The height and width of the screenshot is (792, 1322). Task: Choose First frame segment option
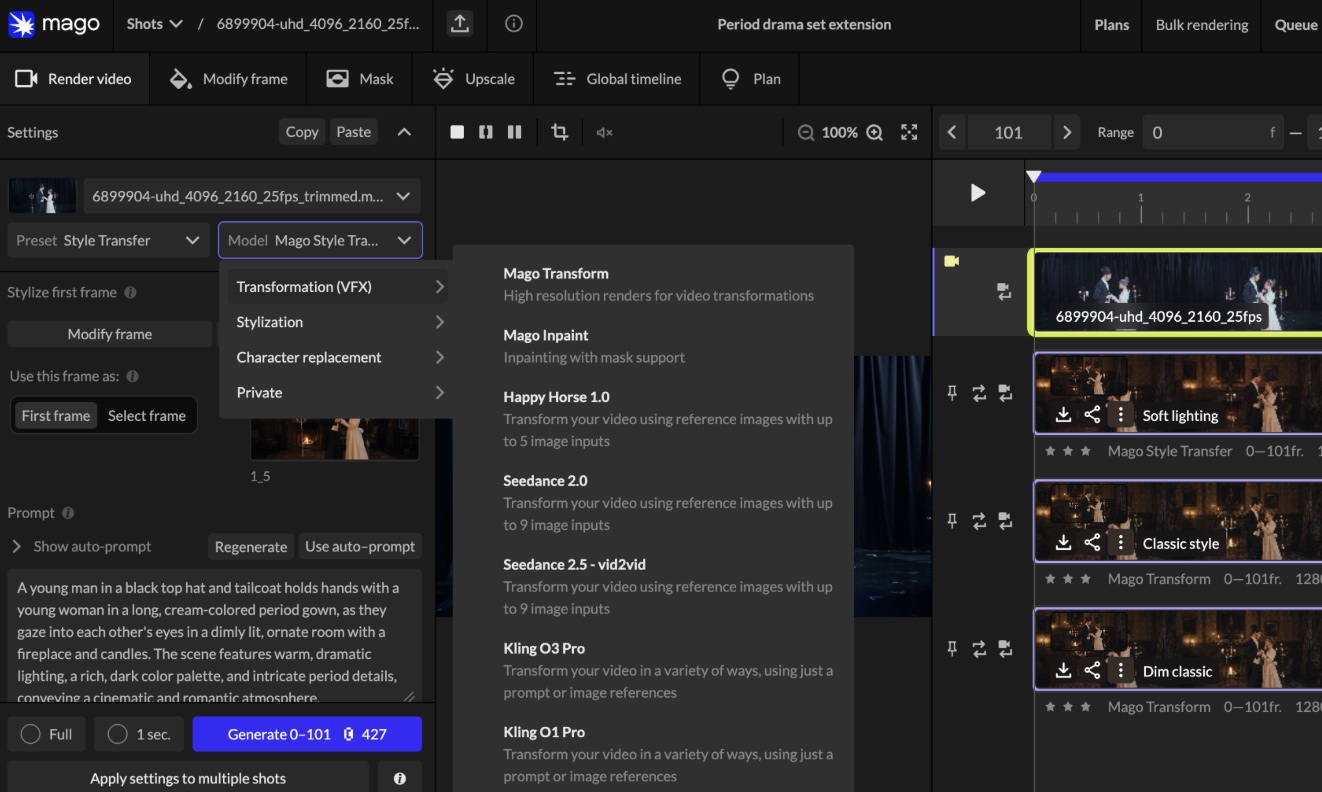pyautogui.click(x=56, y=416)
